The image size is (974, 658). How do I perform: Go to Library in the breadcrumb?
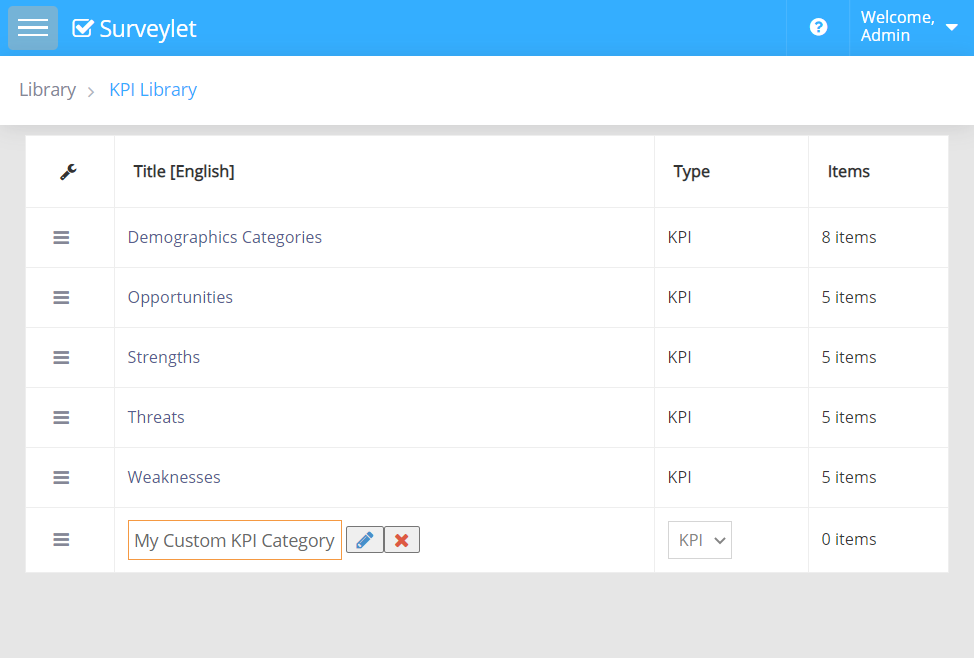(47, 90)
